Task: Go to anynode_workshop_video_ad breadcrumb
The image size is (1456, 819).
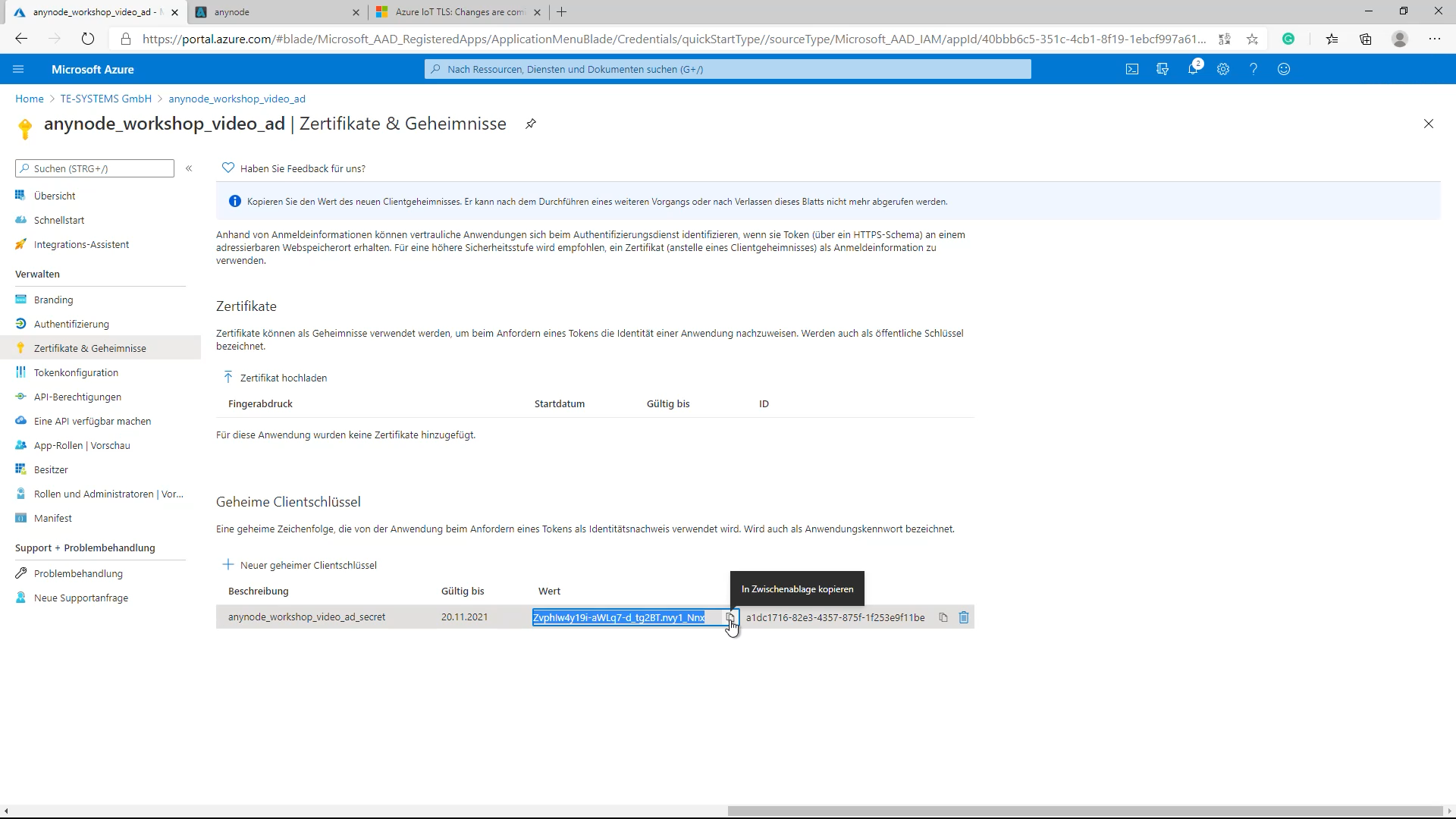Action: tap(237, 99)
